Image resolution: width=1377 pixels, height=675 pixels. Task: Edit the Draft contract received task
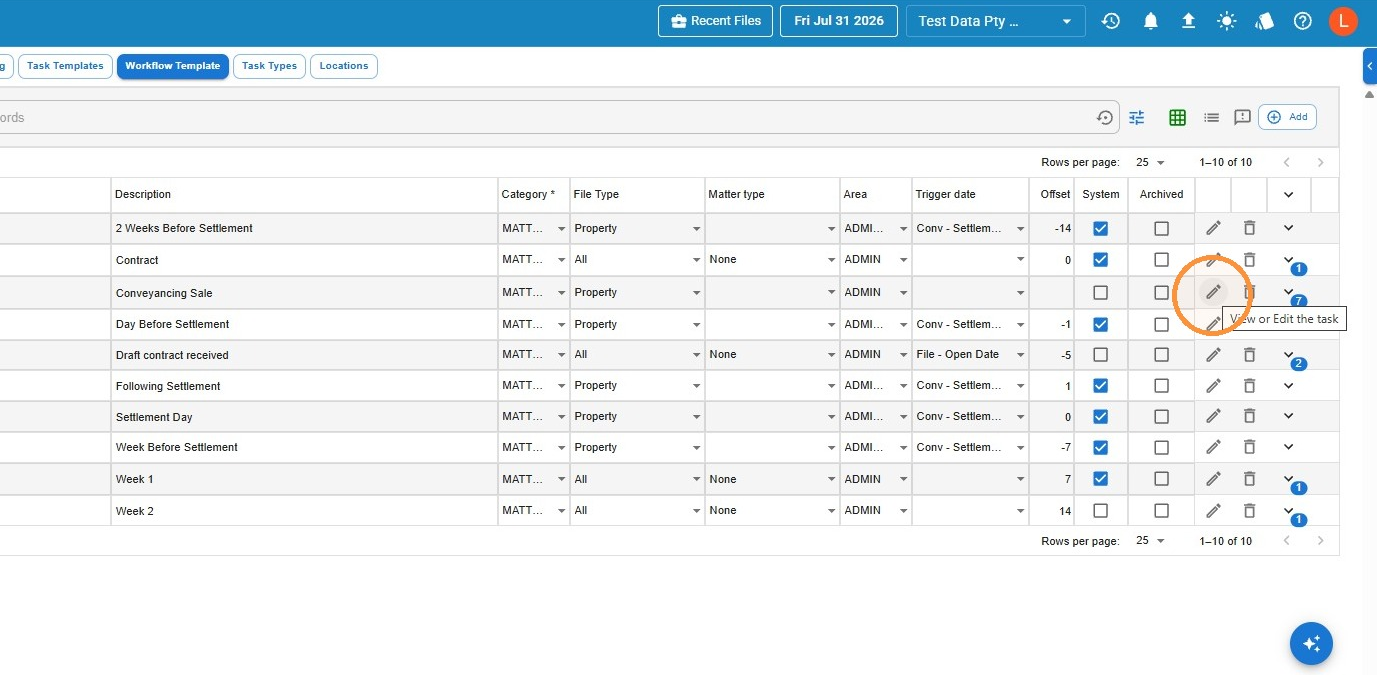point(1213,354)
